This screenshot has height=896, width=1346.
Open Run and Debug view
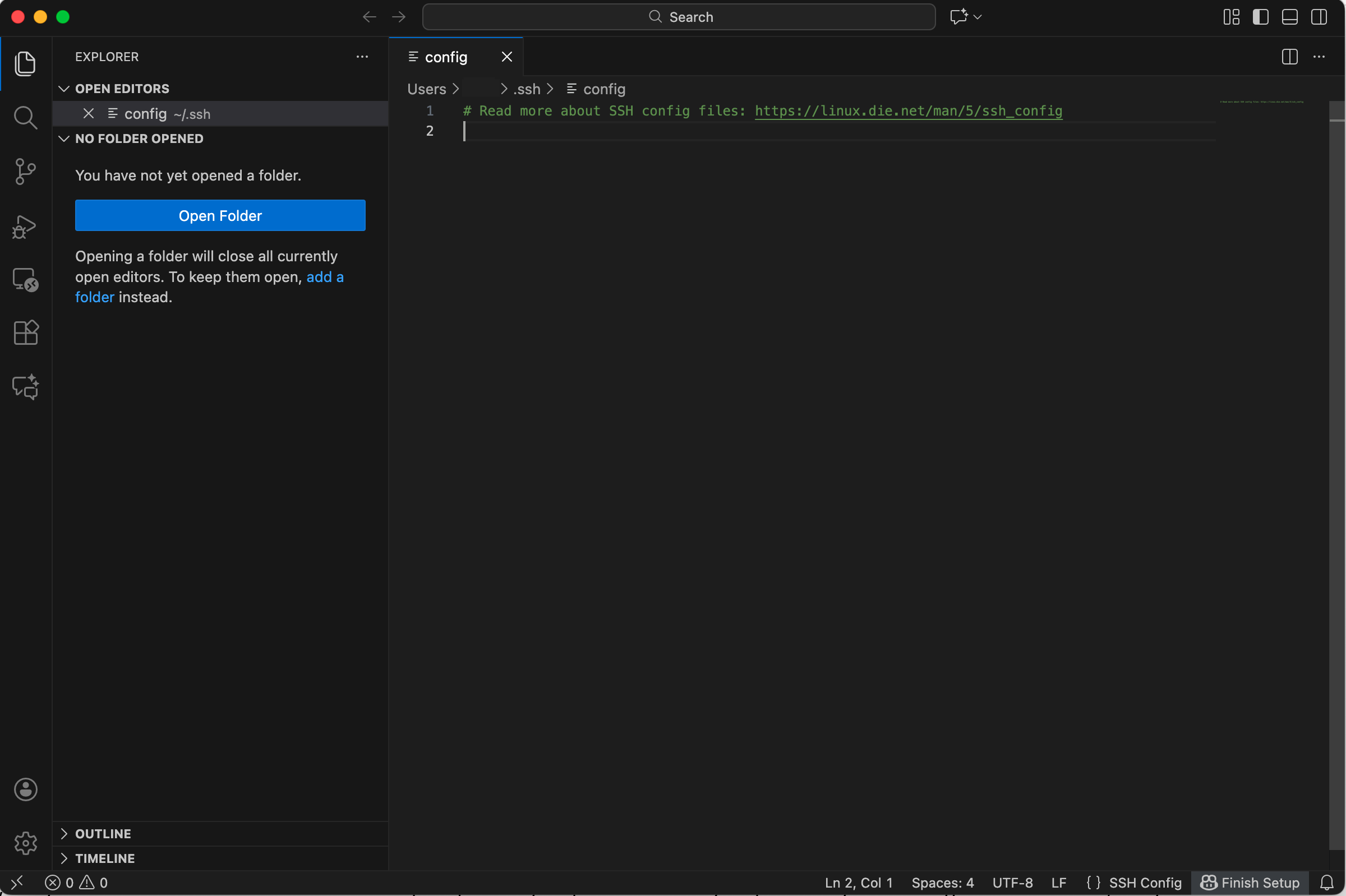(25, 227)
